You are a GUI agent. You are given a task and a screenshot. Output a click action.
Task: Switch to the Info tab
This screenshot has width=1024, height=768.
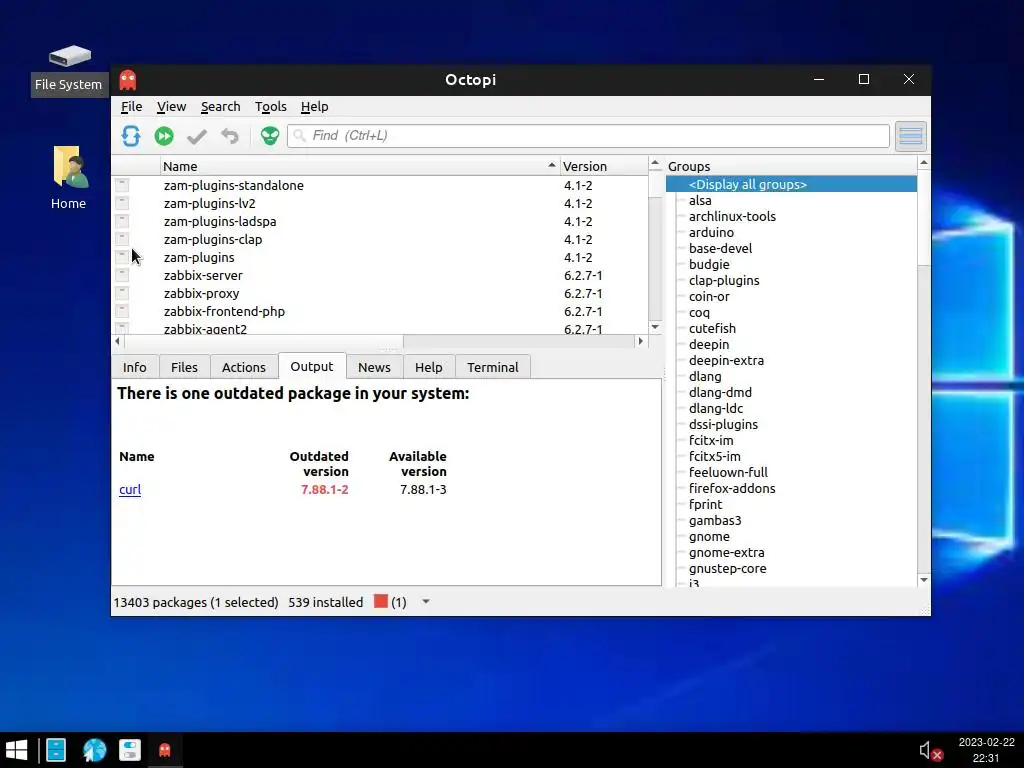coord(135,367)
